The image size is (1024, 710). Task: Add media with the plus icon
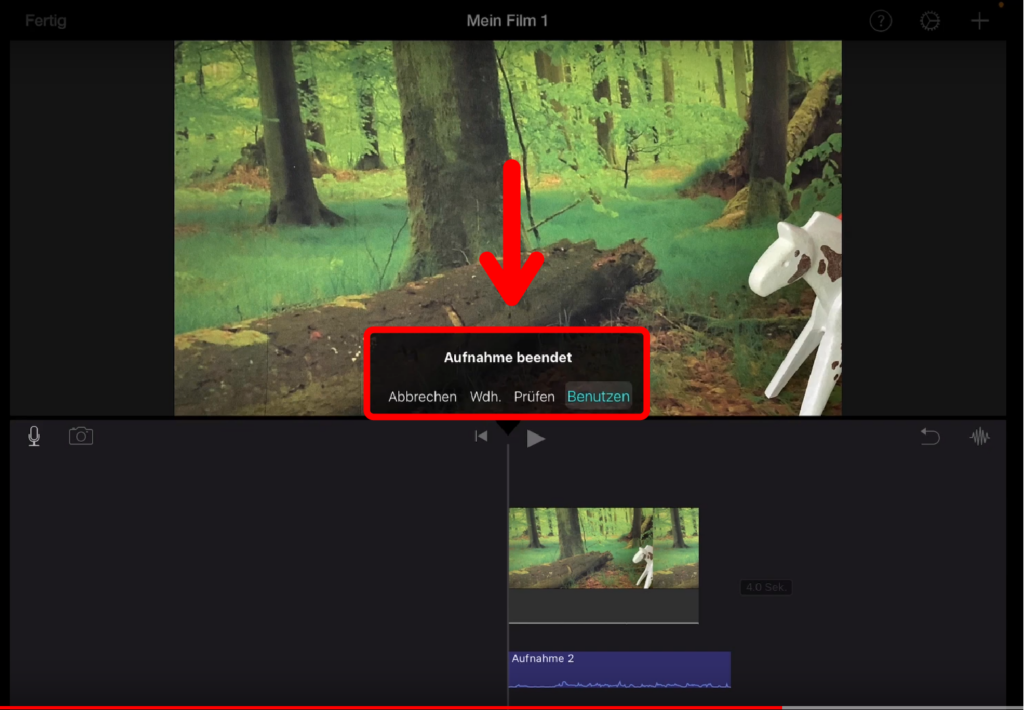pos(980,21)
